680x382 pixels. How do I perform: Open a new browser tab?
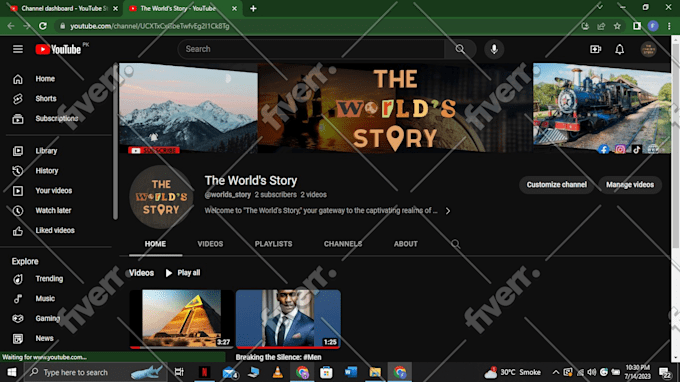click(x=253, y=8)
